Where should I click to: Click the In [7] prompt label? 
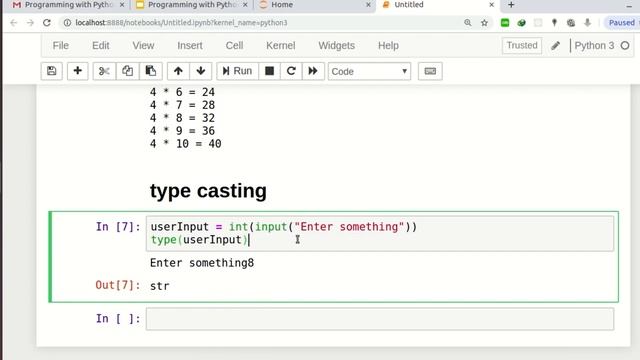[x=118, y=227]
